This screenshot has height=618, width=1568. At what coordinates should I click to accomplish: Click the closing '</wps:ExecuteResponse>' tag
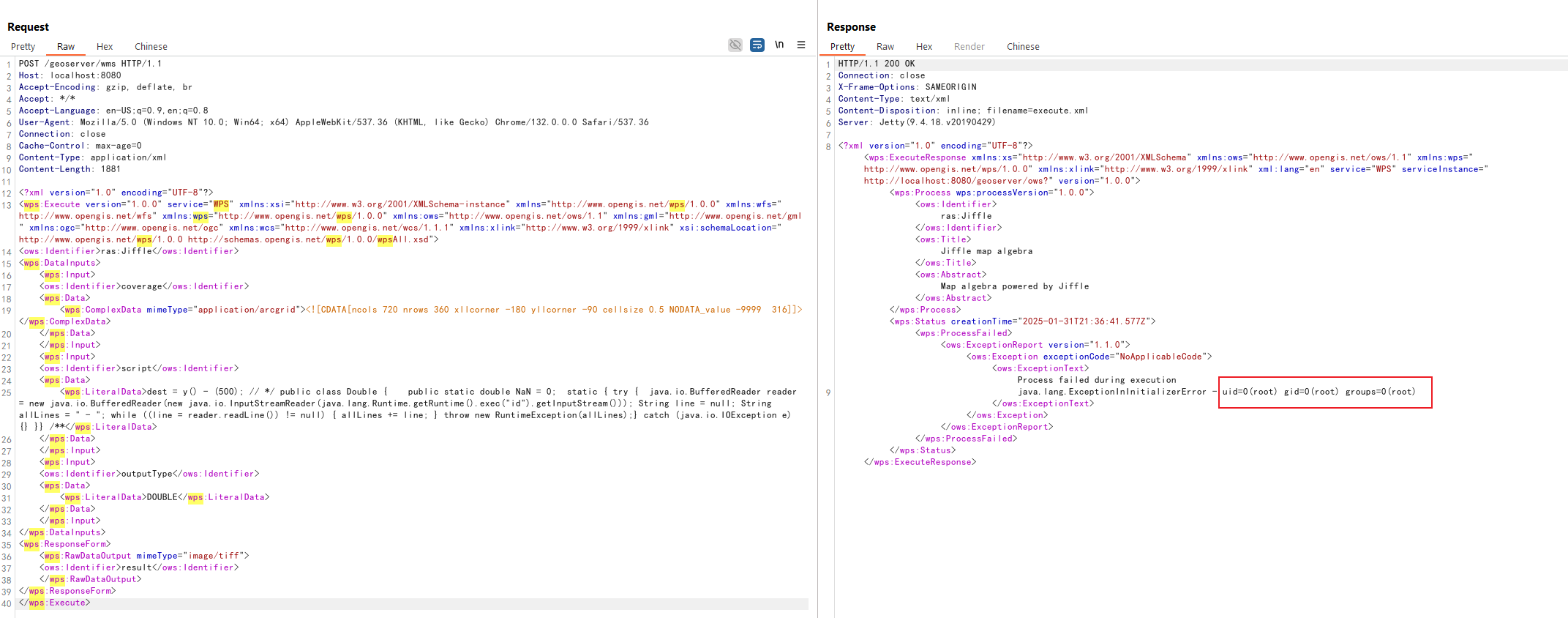(920, 462)
